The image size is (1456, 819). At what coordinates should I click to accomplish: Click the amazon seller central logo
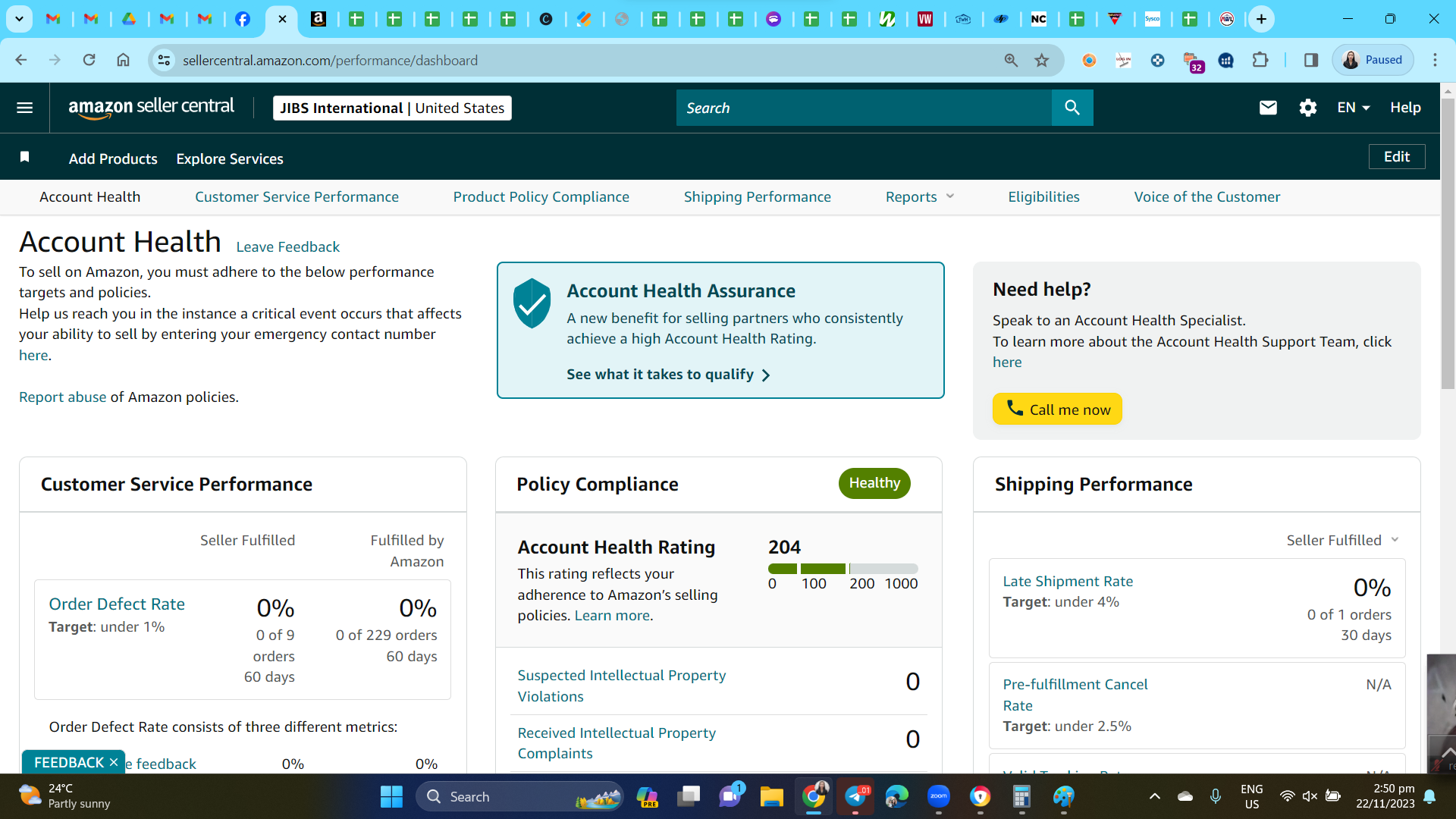click(151, 108)
